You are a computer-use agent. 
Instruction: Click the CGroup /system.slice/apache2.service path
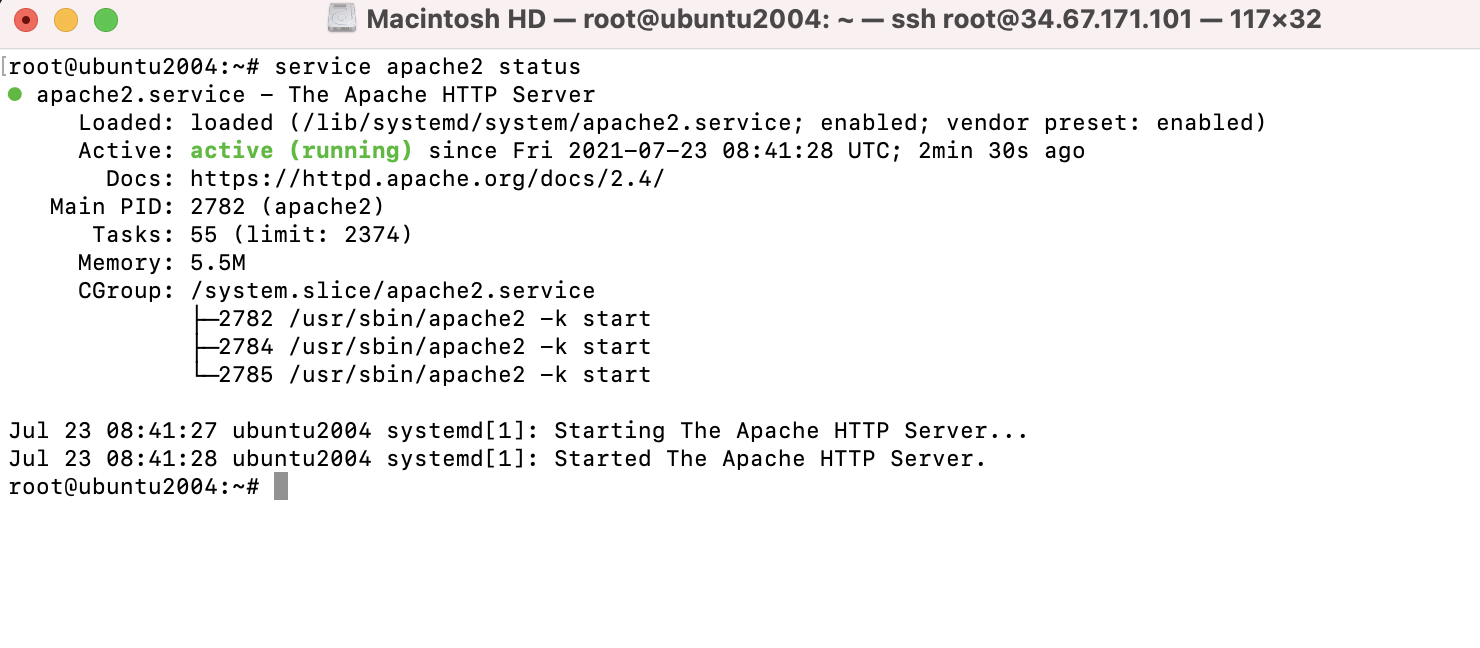click(x=392, y=291)
